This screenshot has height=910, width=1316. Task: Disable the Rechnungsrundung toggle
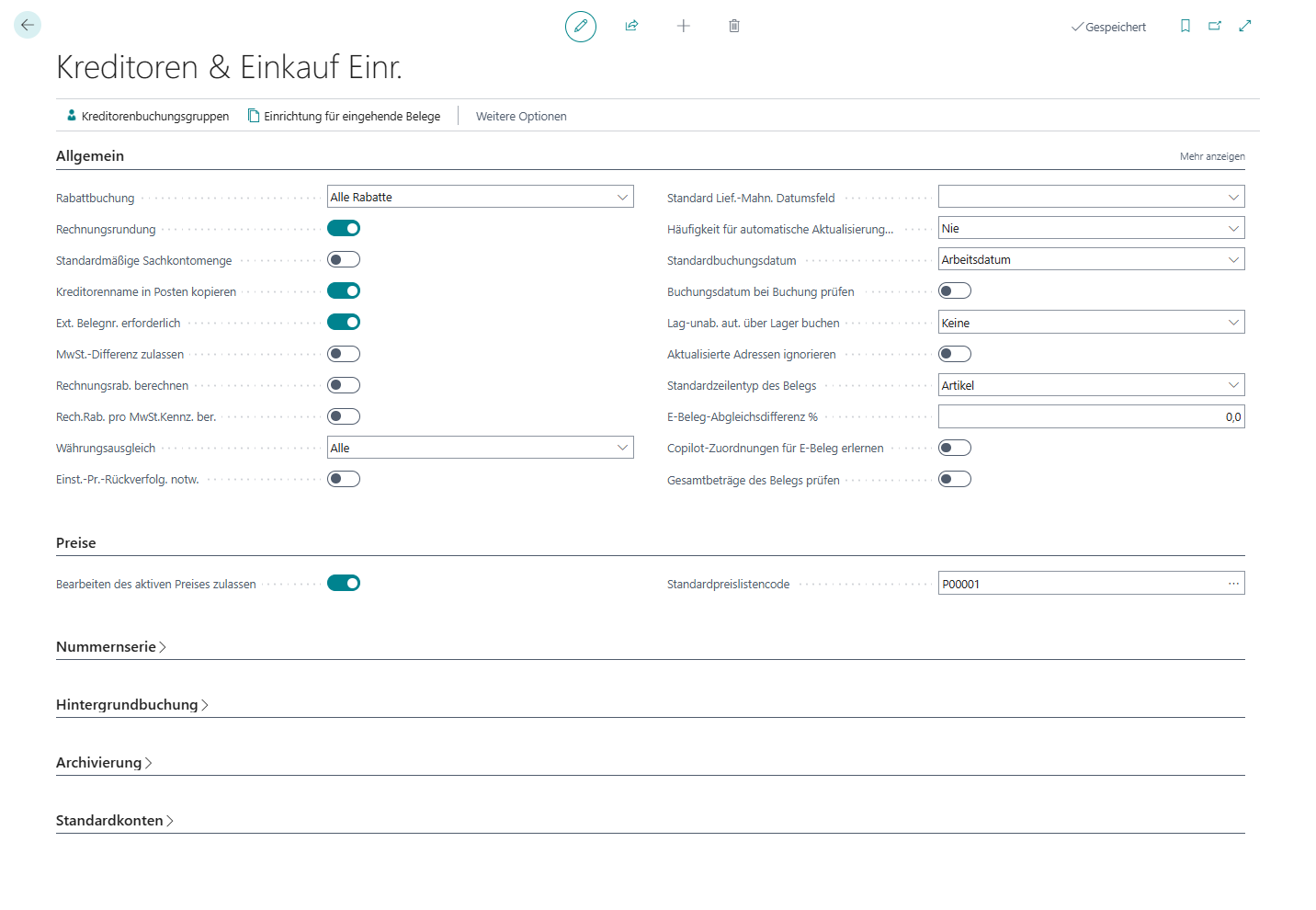pyautogui.click(x=344, y=228)
